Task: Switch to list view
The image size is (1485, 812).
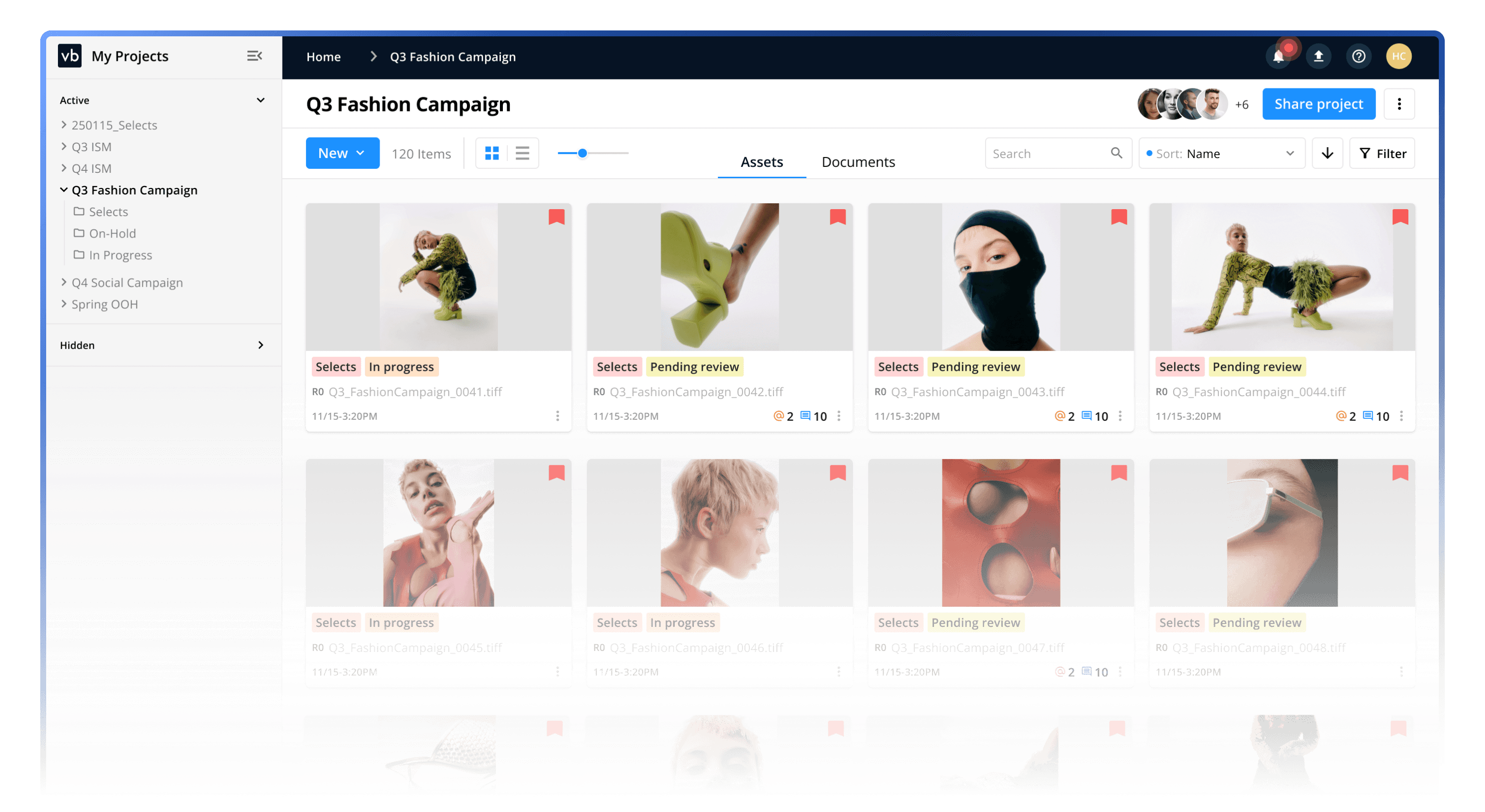Action: pyautogui.click(x=522, y=153)
